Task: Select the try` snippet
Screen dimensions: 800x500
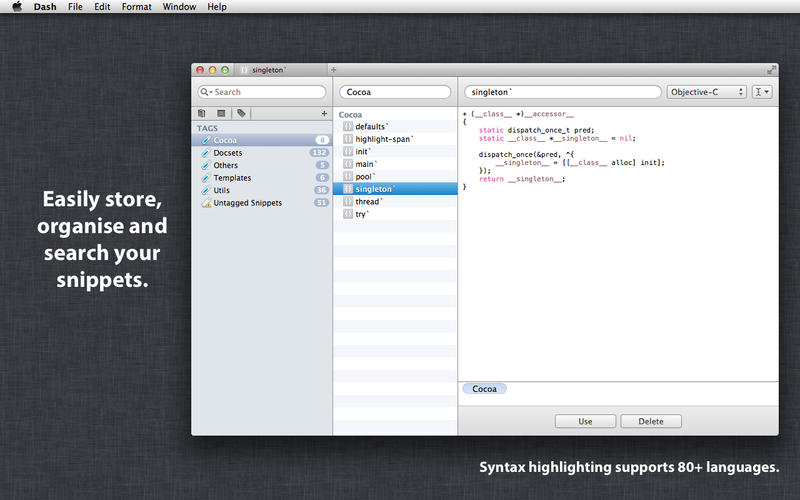Action: [x=395, y=214]
